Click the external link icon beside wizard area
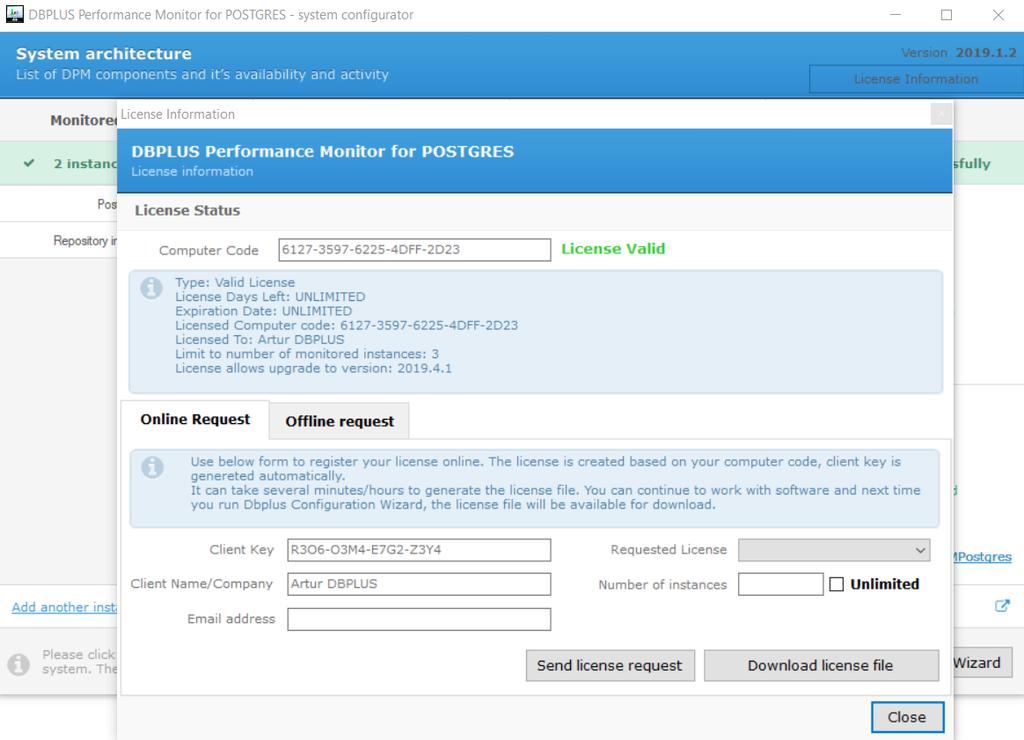 pyautogui.click(x=1002, y=606)
